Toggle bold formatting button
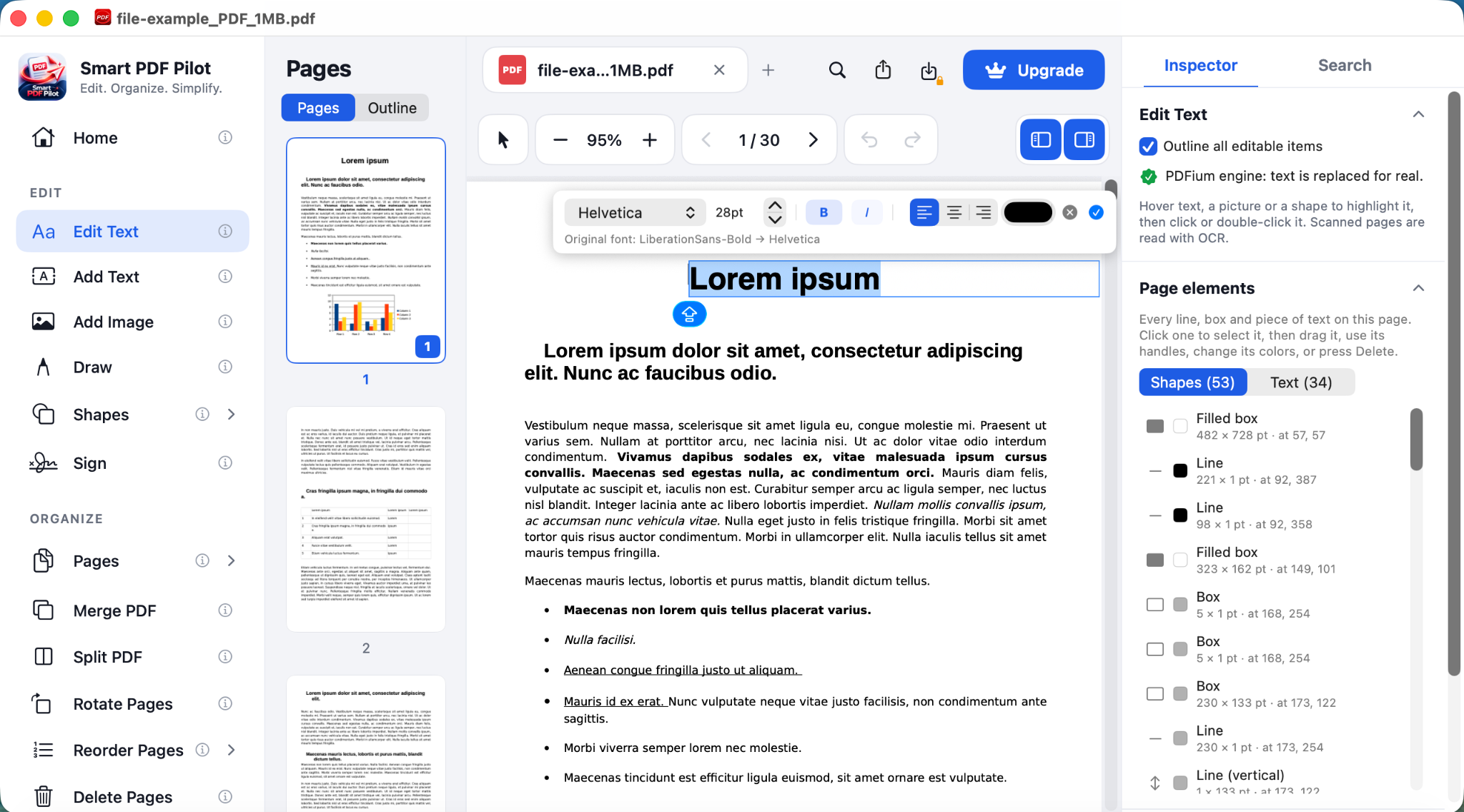Screen dimensions: 1464x812 823,212
